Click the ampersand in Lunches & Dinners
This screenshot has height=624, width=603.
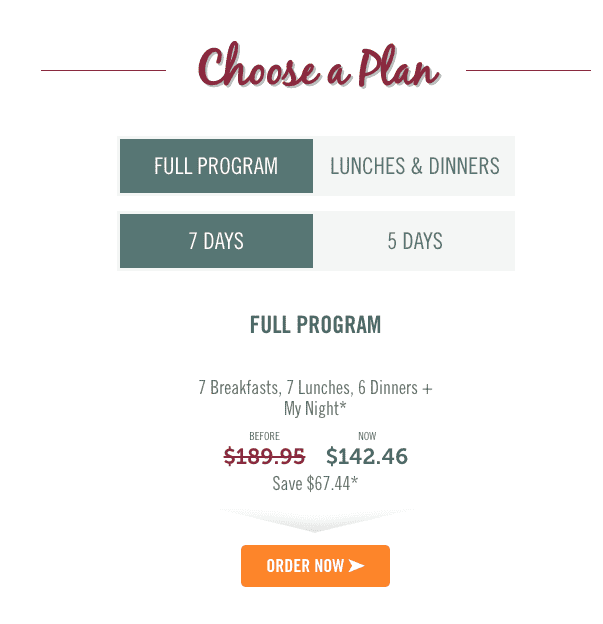point(416,166)
